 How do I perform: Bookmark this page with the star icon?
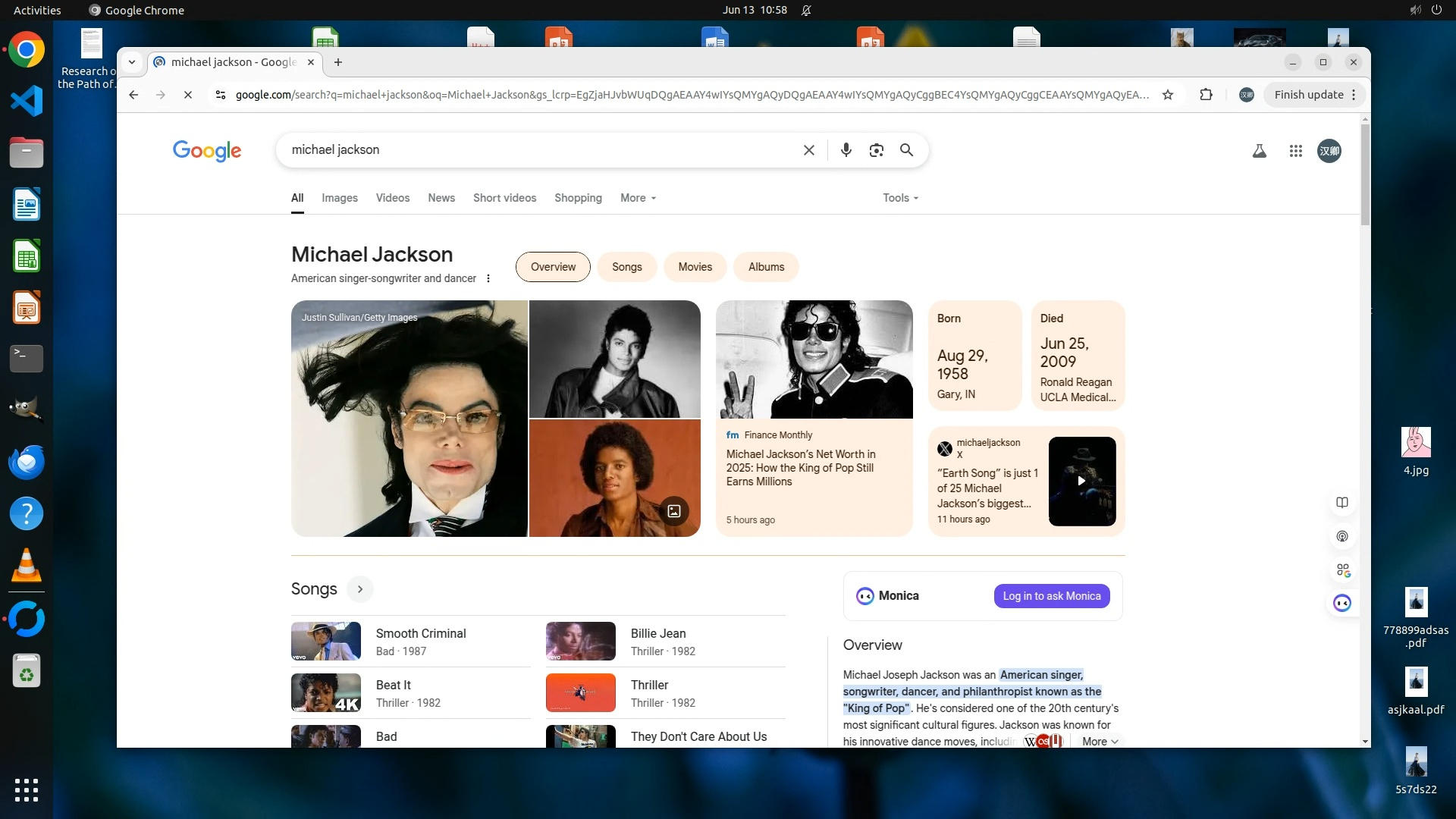coord(1168,95)
